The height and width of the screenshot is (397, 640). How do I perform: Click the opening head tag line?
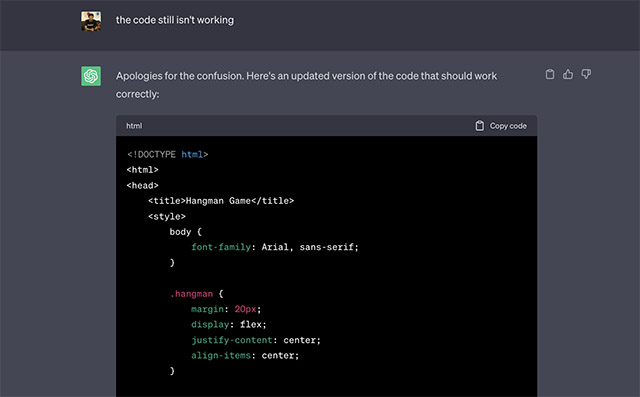pyautogui.click(x=142, y=185)
